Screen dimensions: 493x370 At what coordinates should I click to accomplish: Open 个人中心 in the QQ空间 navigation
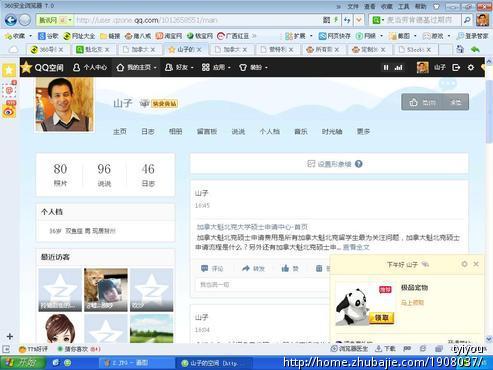pos(90,68)
